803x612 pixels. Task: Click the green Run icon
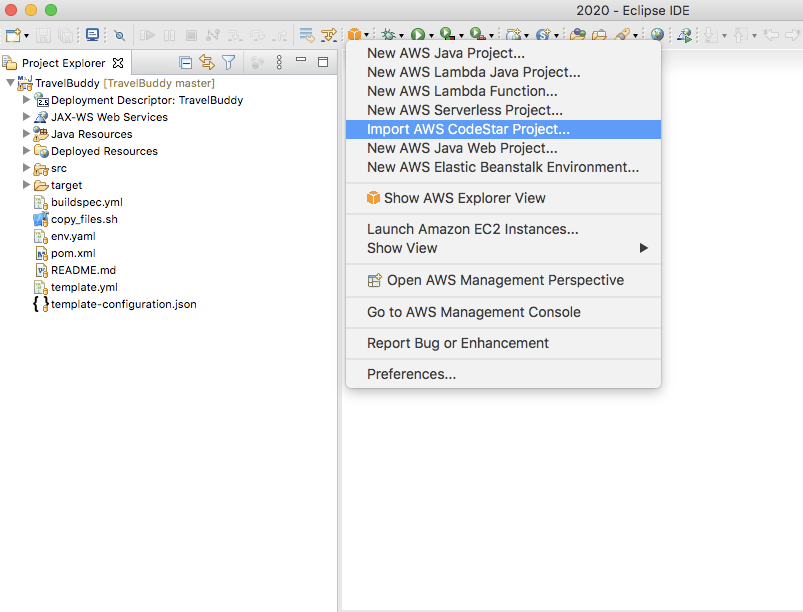click(x=418, y=35)
